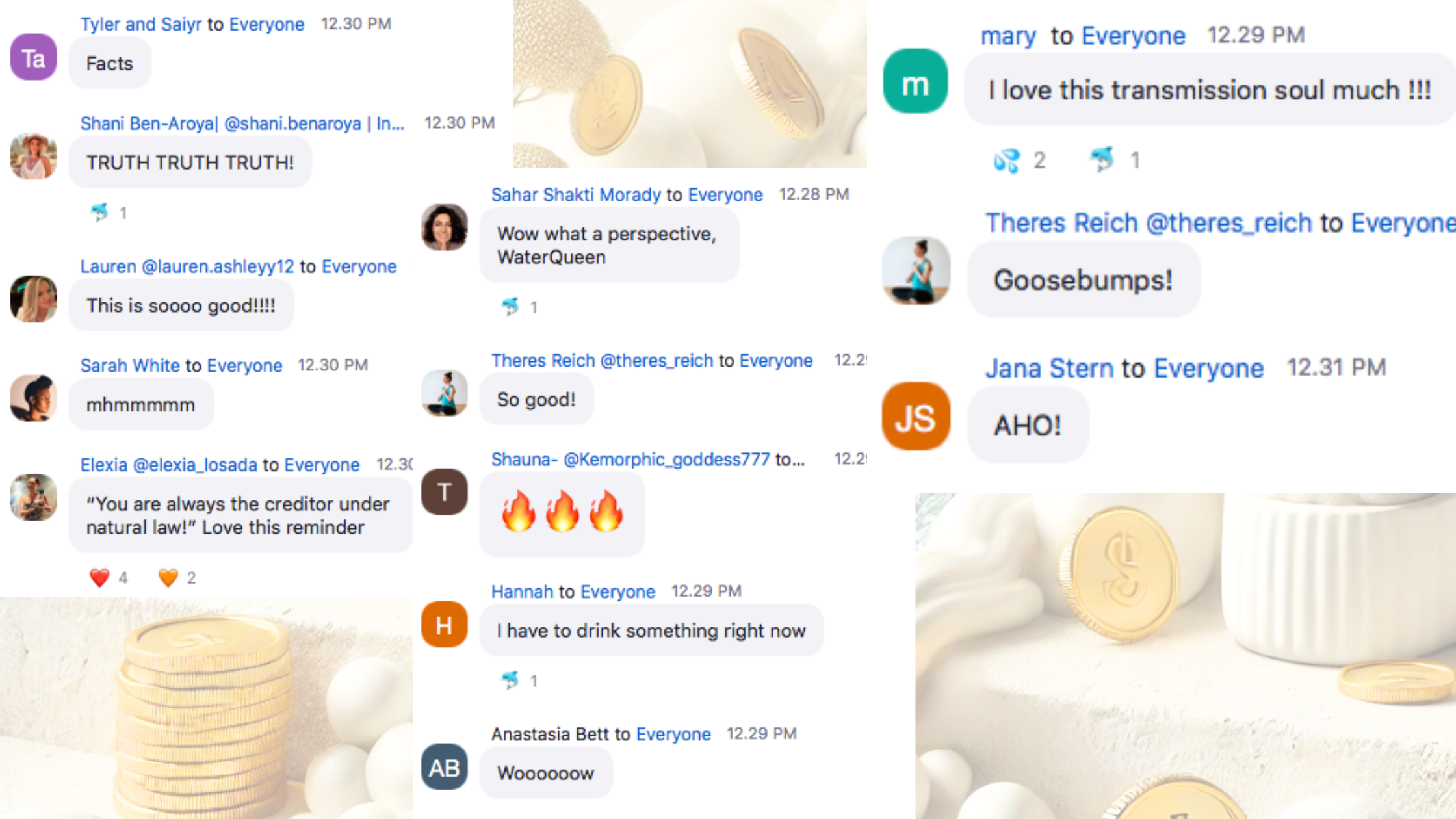Select the 'I have to drink something' message
Image resolution: width=1456 pixels, height=819 pixels.
pyautogui.click(x=651, y=630)
